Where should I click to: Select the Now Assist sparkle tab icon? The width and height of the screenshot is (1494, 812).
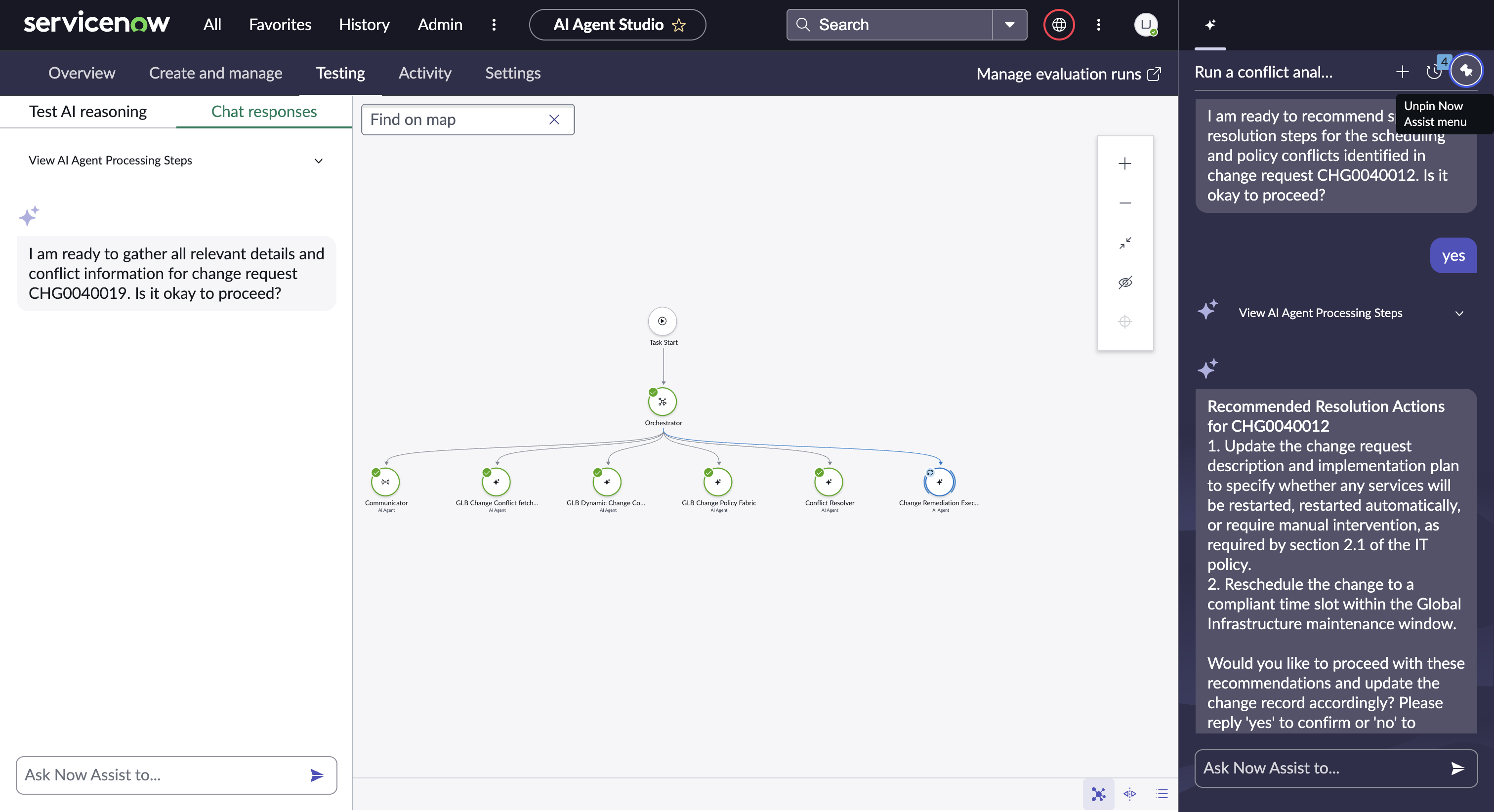[x=1210, y=24]
